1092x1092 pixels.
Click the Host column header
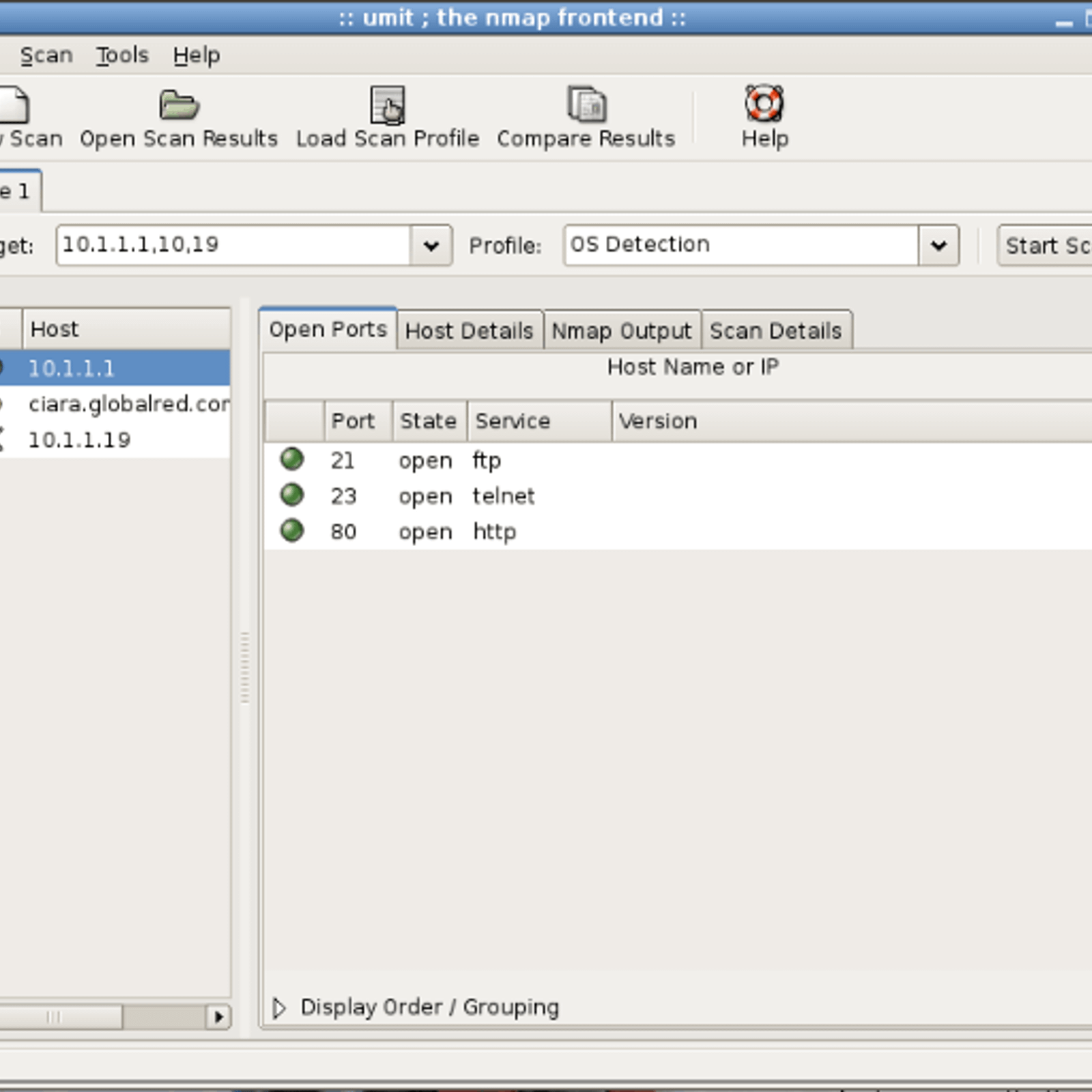127,329
